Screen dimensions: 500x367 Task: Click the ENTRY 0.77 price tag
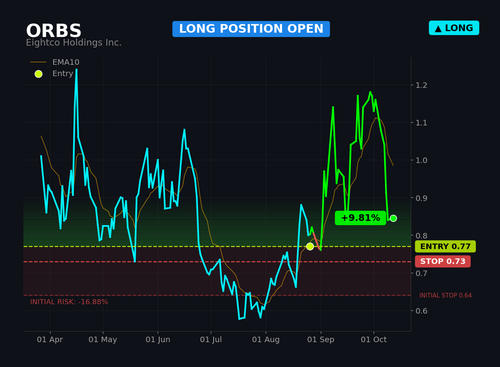click(445, 246)
